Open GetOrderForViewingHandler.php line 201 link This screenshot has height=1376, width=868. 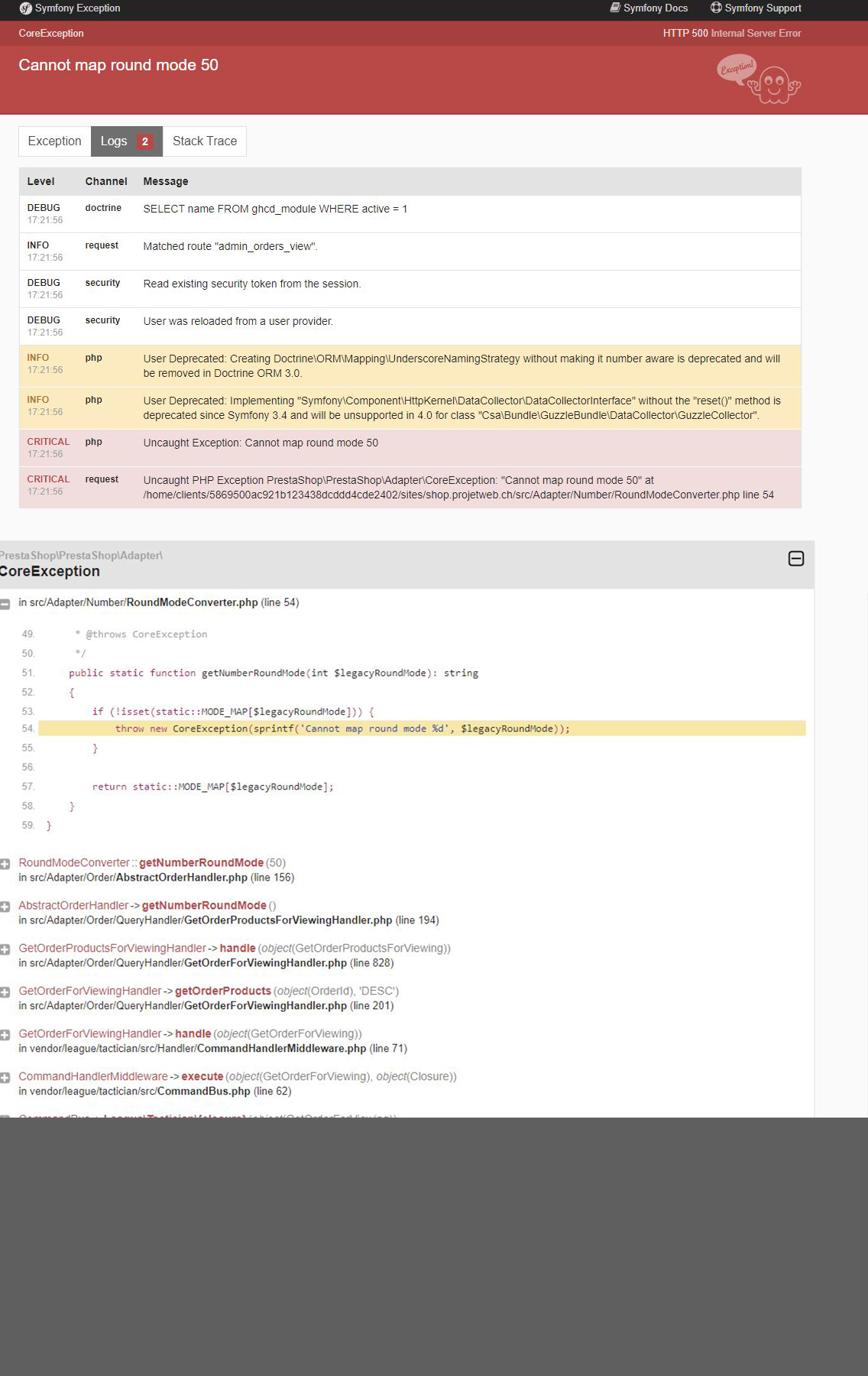coord(206,1006)
